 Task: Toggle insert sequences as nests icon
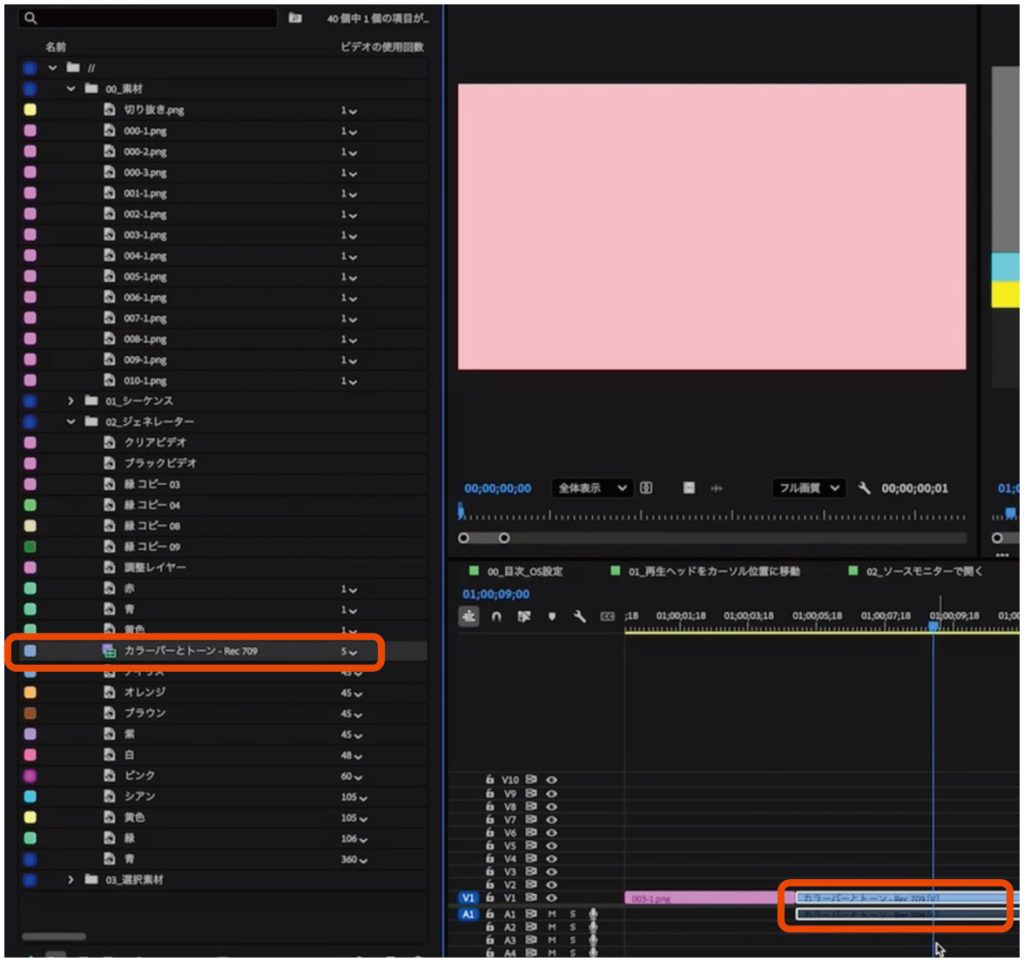coord(470,617)
